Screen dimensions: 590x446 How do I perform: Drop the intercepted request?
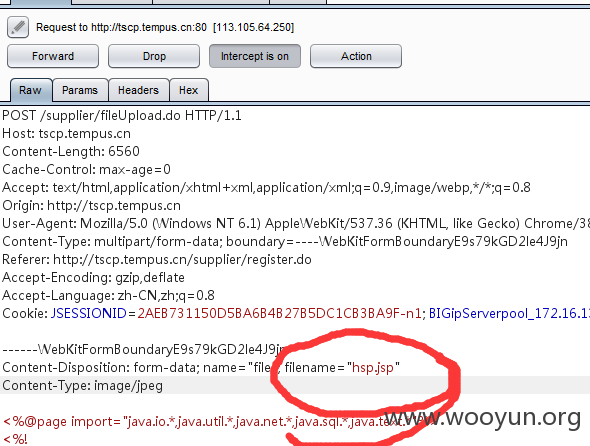[x=154, y=56]
